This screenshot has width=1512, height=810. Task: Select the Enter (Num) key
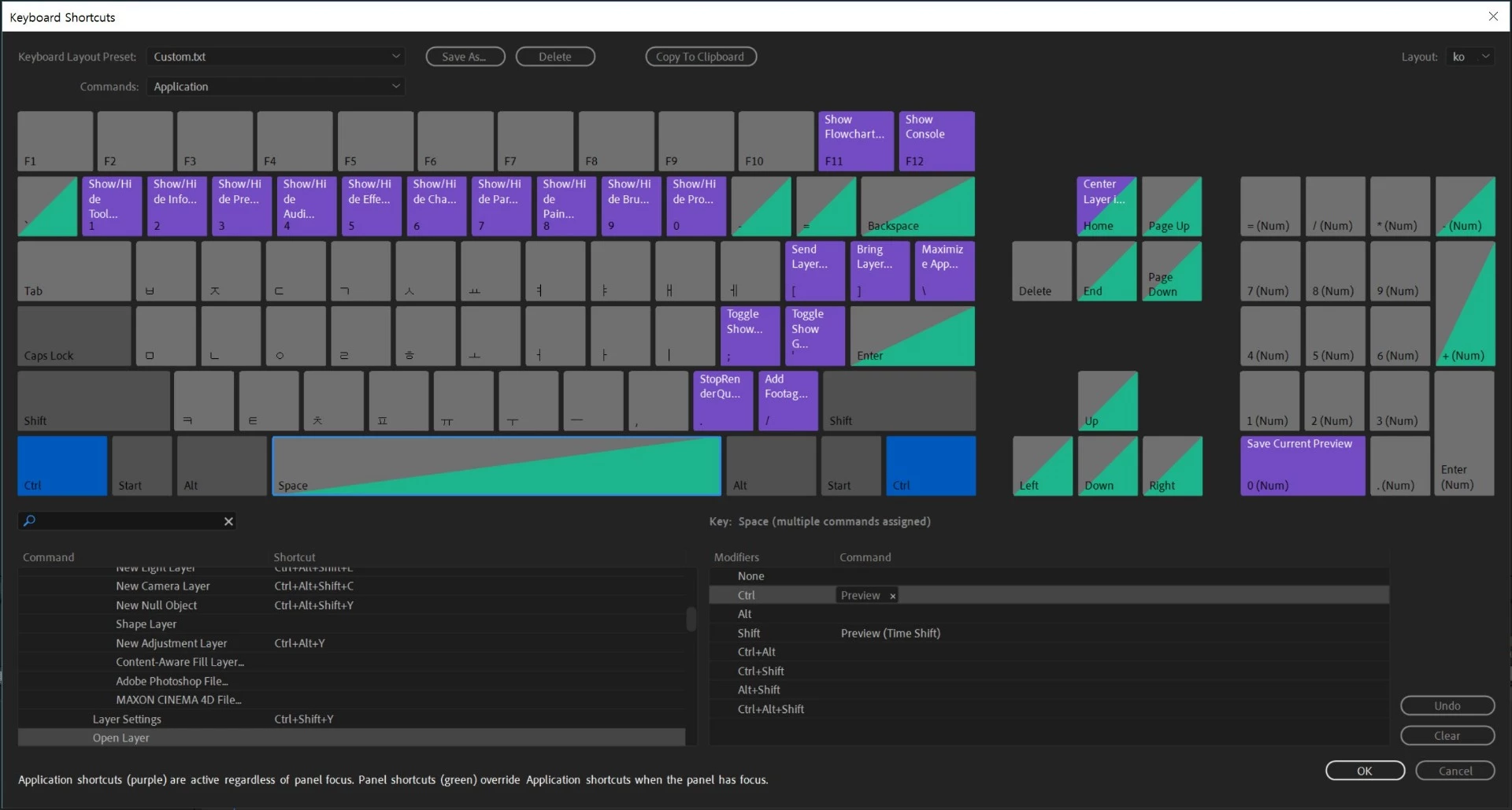(x=1465, y=433)
